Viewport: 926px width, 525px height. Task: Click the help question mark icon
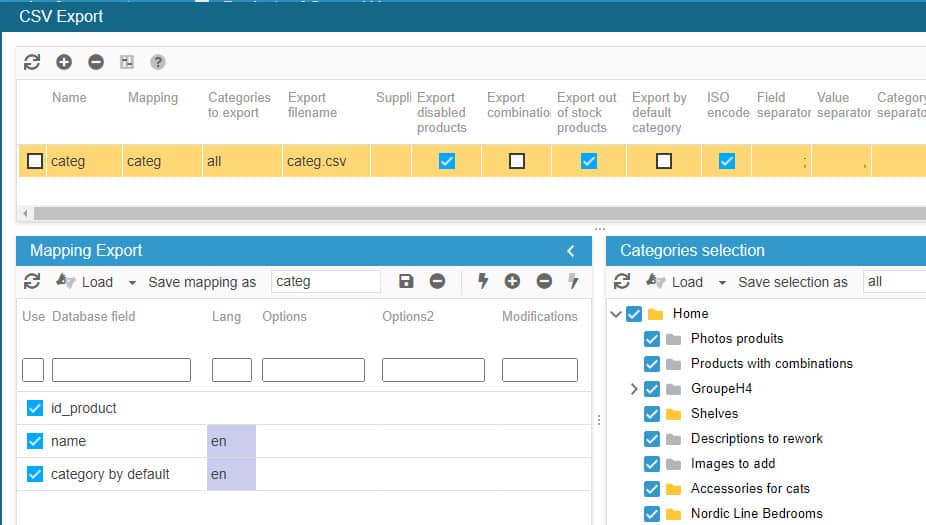tap(158, 62)
